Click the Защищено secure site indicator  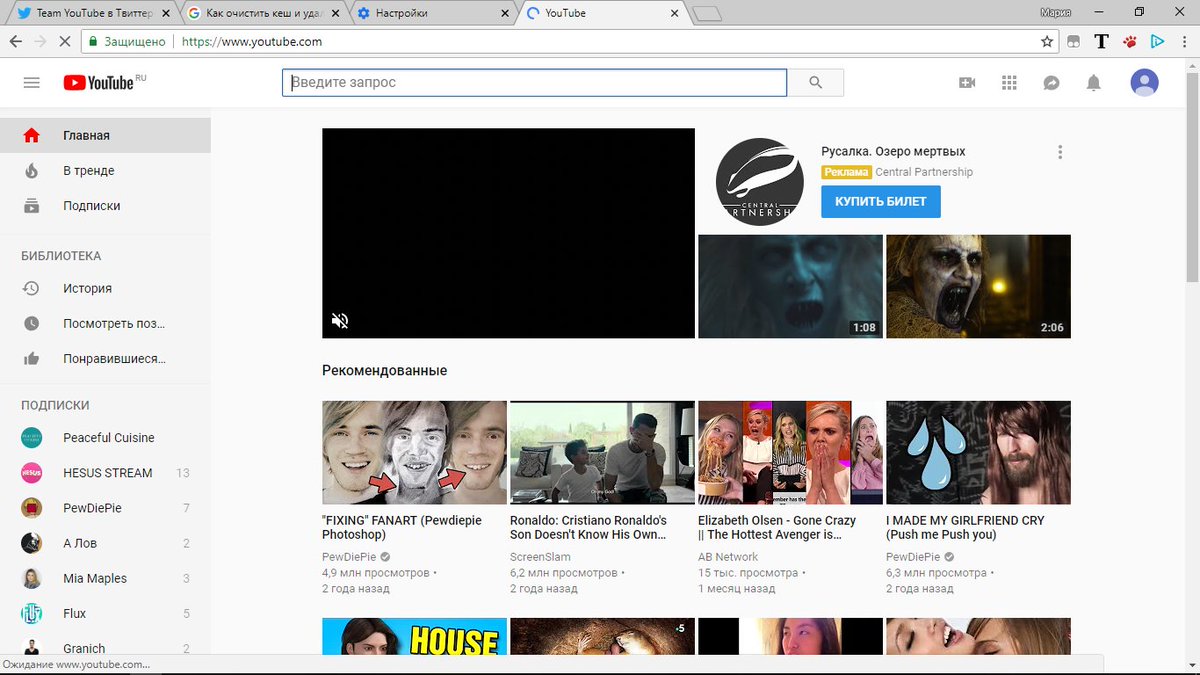128,42
